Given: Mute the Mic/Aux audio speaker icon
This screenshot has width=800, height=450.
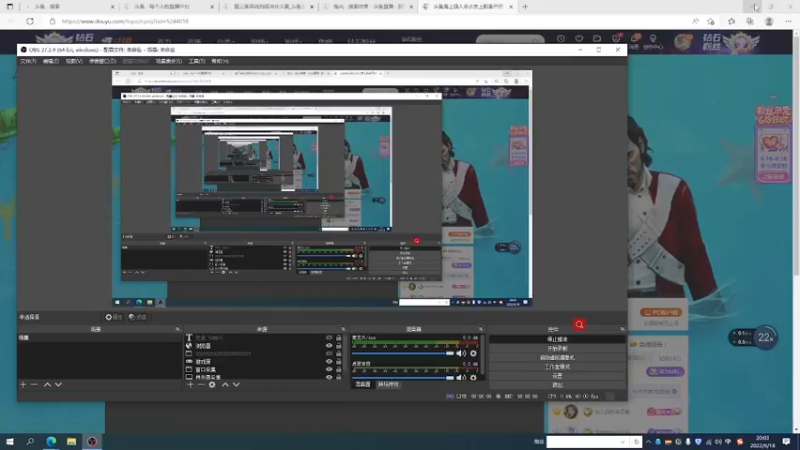Looking at the screenshot, I should [x=461, y=353].
